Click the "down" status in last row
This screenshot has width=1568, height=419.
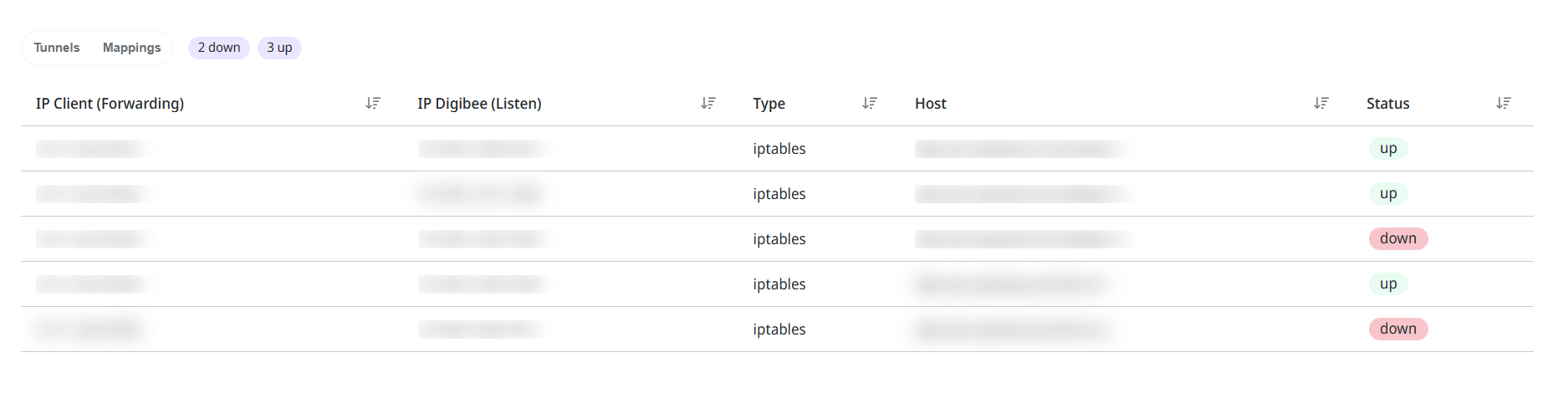[1397, 329]
